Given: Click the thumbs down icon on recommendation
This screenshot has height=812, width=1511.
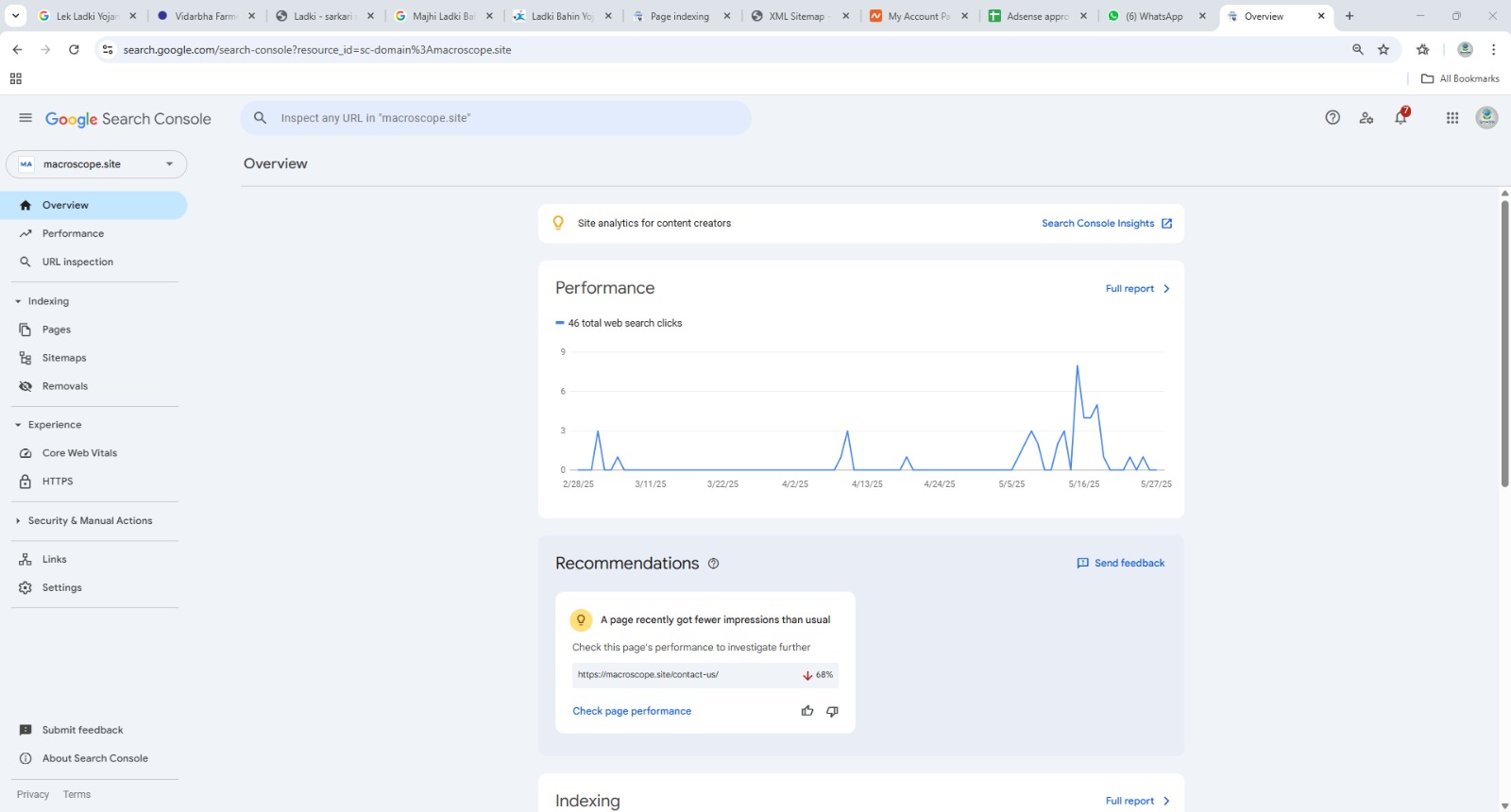Looking at the screenshot, I should (832, 711).
